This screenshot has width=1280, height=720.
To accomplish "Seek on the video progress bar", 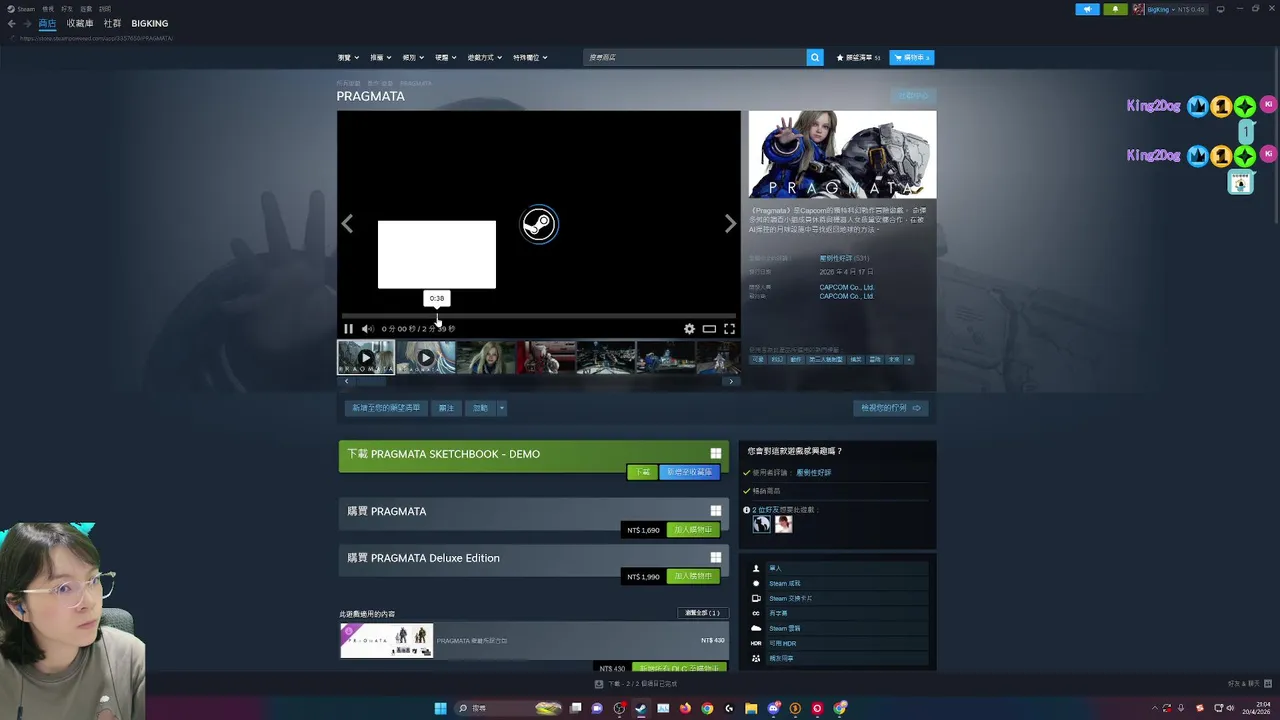I will pyautogui.click(x=538, y=316).
